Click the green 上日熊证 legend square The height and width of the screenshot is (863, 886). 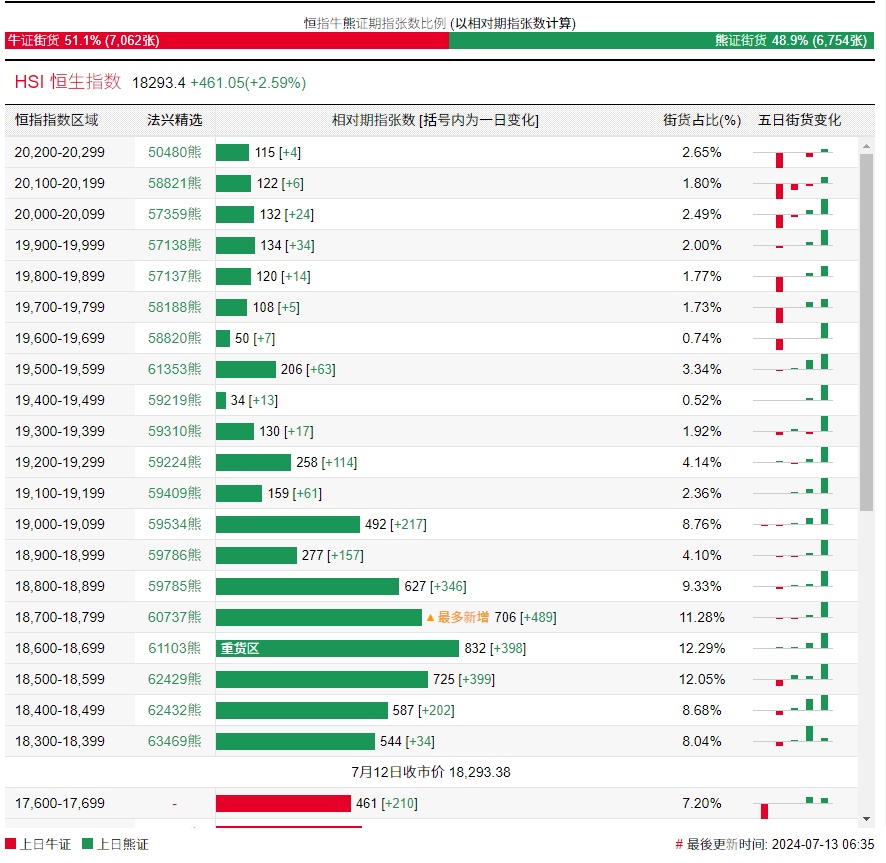click(88, 844)
